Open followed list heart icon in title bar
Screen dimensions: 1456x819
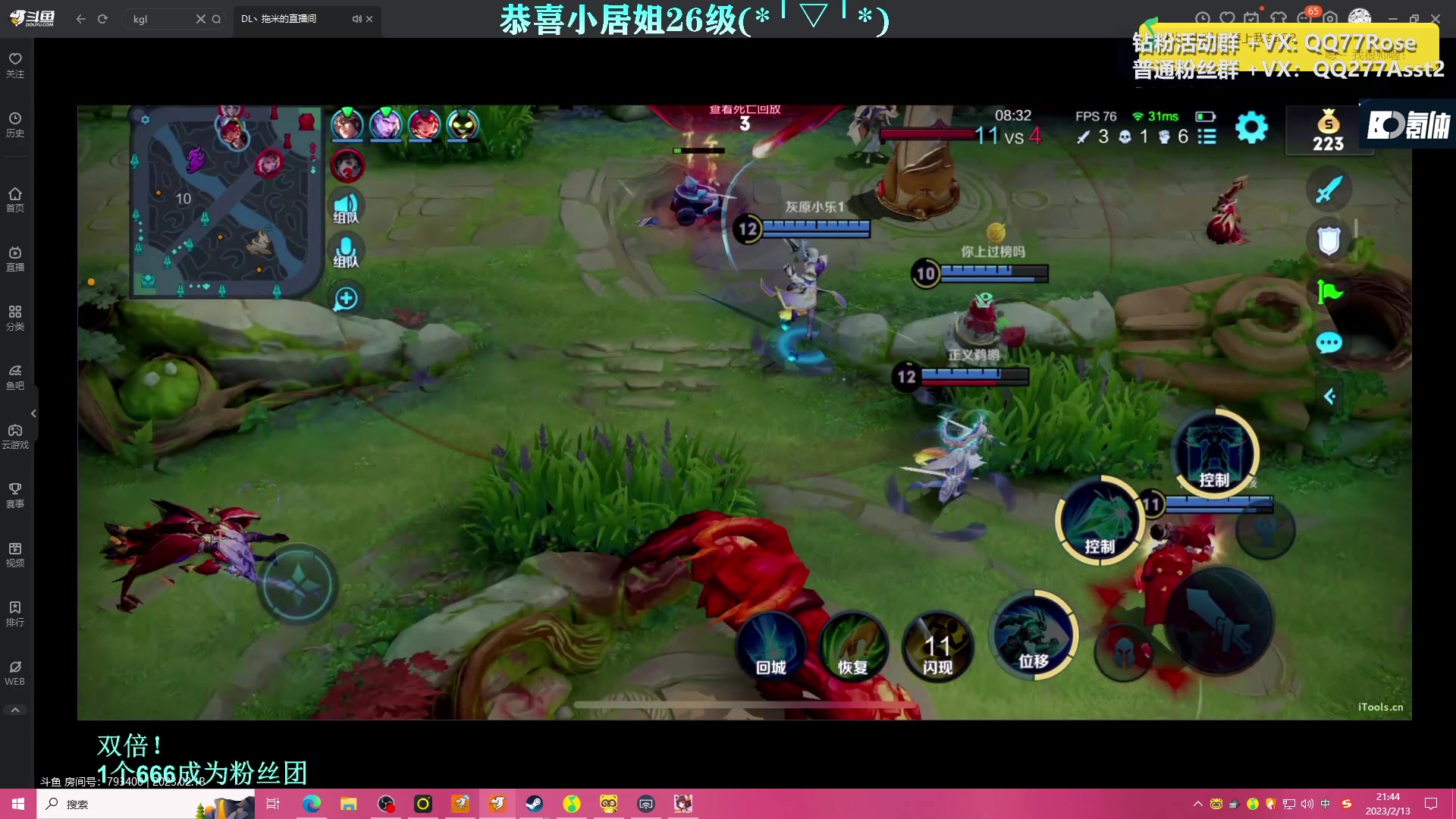click(x=1227, y=17)
